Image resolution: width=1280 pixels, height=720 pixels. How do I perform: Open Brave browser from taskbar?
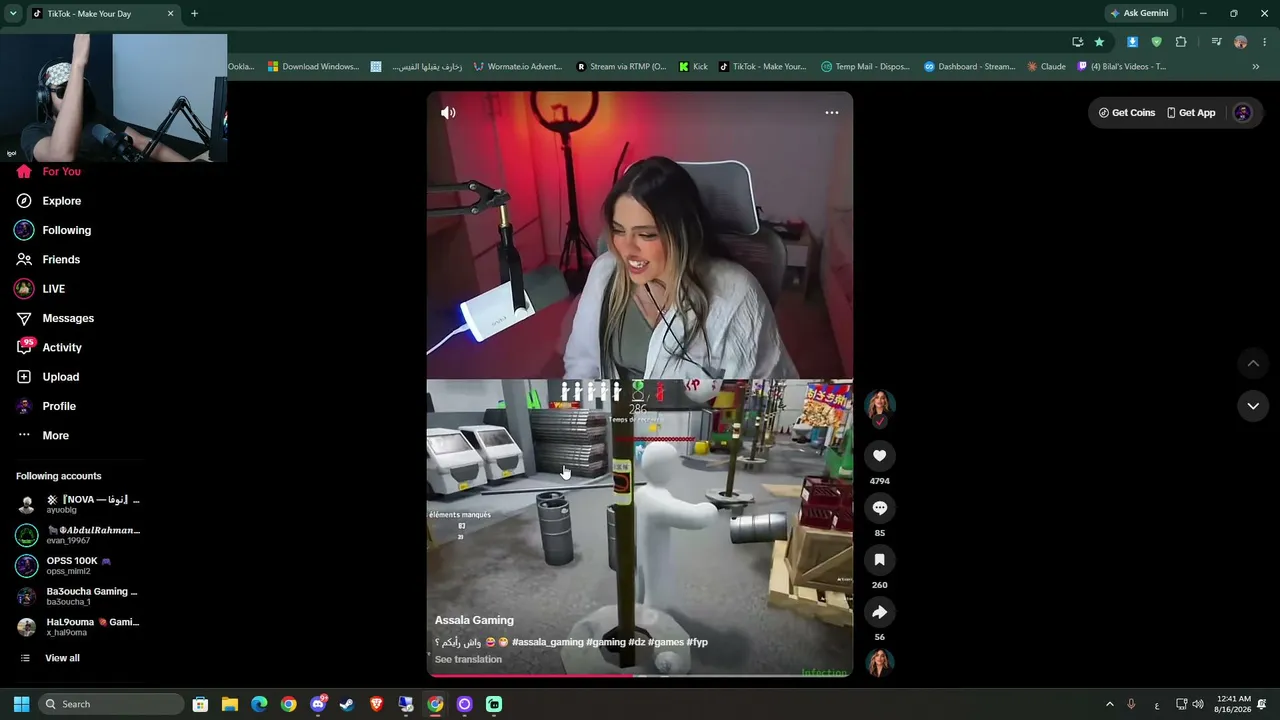(377, 704)
